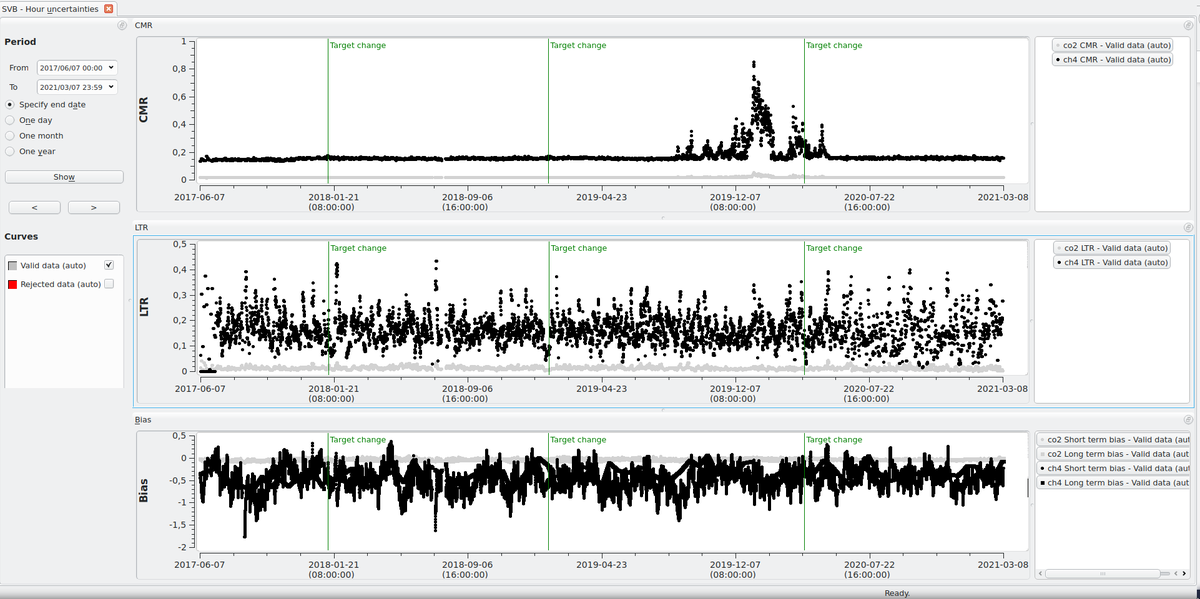
Task: Click the round icon beside the LTR panel title
Action: tap(122, 226)
